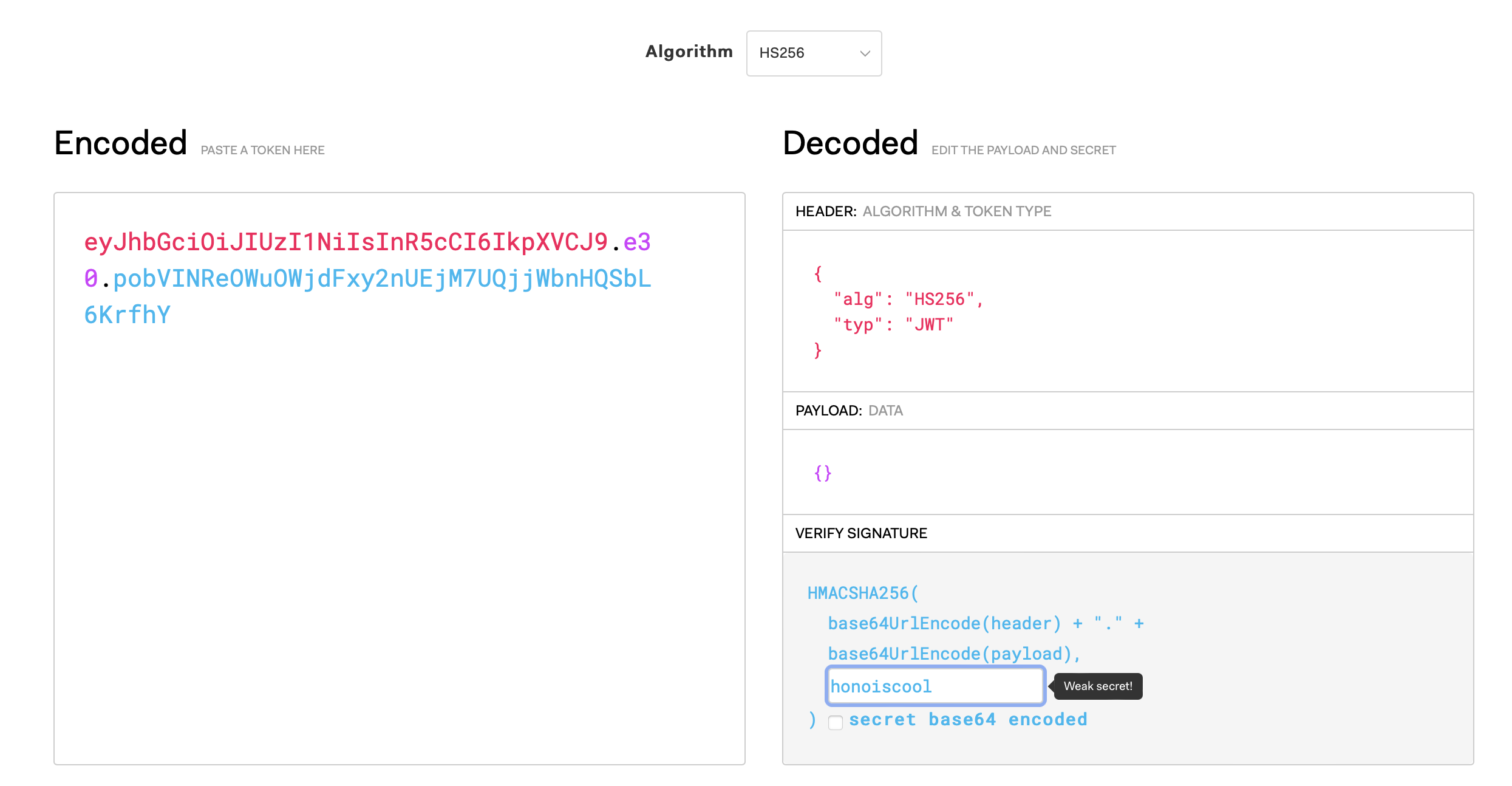Click the 'Encoded' heading
Screen dimensions: 1512x786
coord(120,142)
